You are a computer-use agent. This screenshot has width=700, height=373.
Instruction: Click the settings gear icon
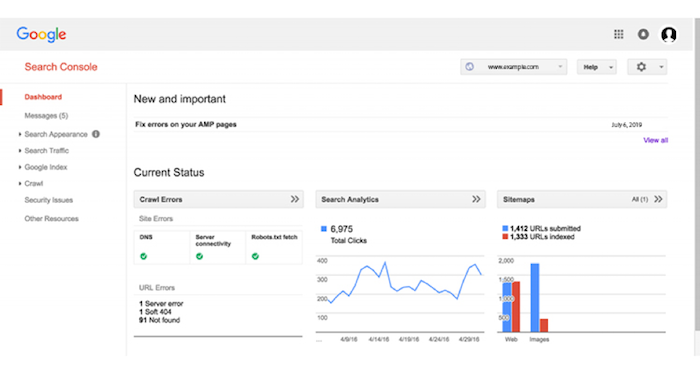[641, 67]
